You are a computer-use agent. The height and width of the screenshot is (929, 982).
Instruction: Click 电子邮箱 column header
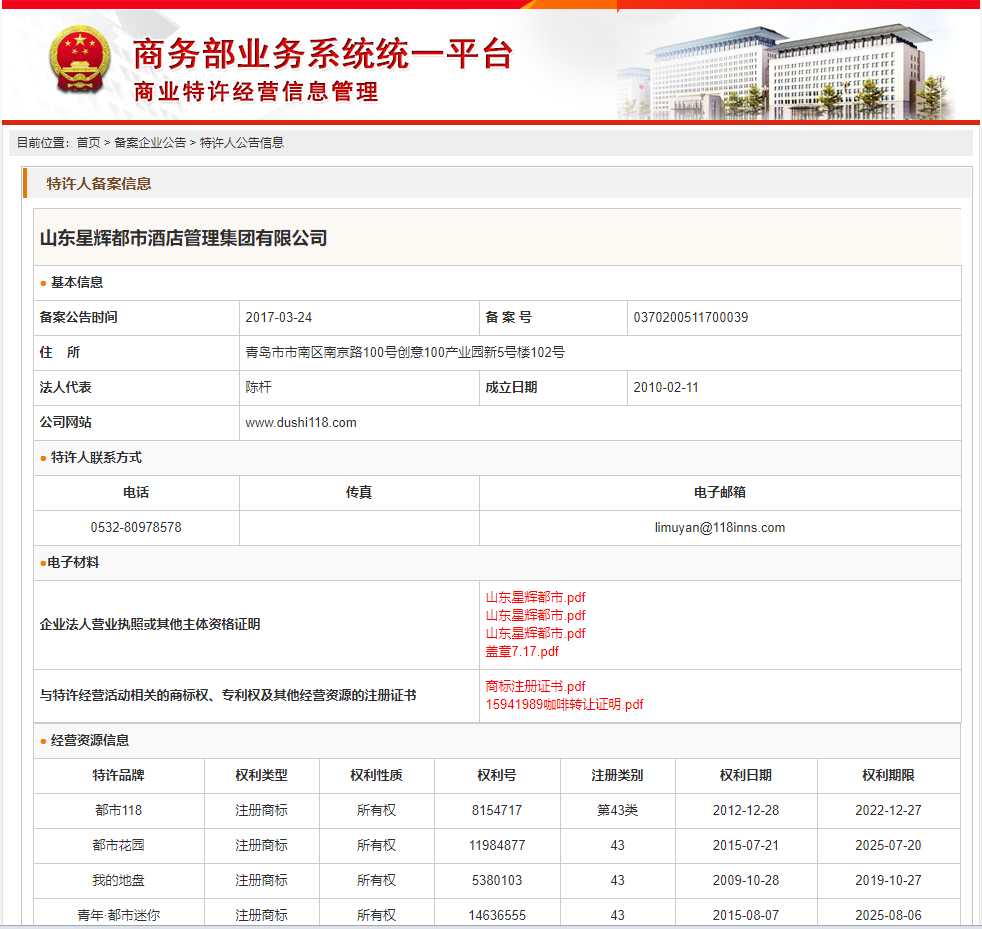click(x=720, y=493)
